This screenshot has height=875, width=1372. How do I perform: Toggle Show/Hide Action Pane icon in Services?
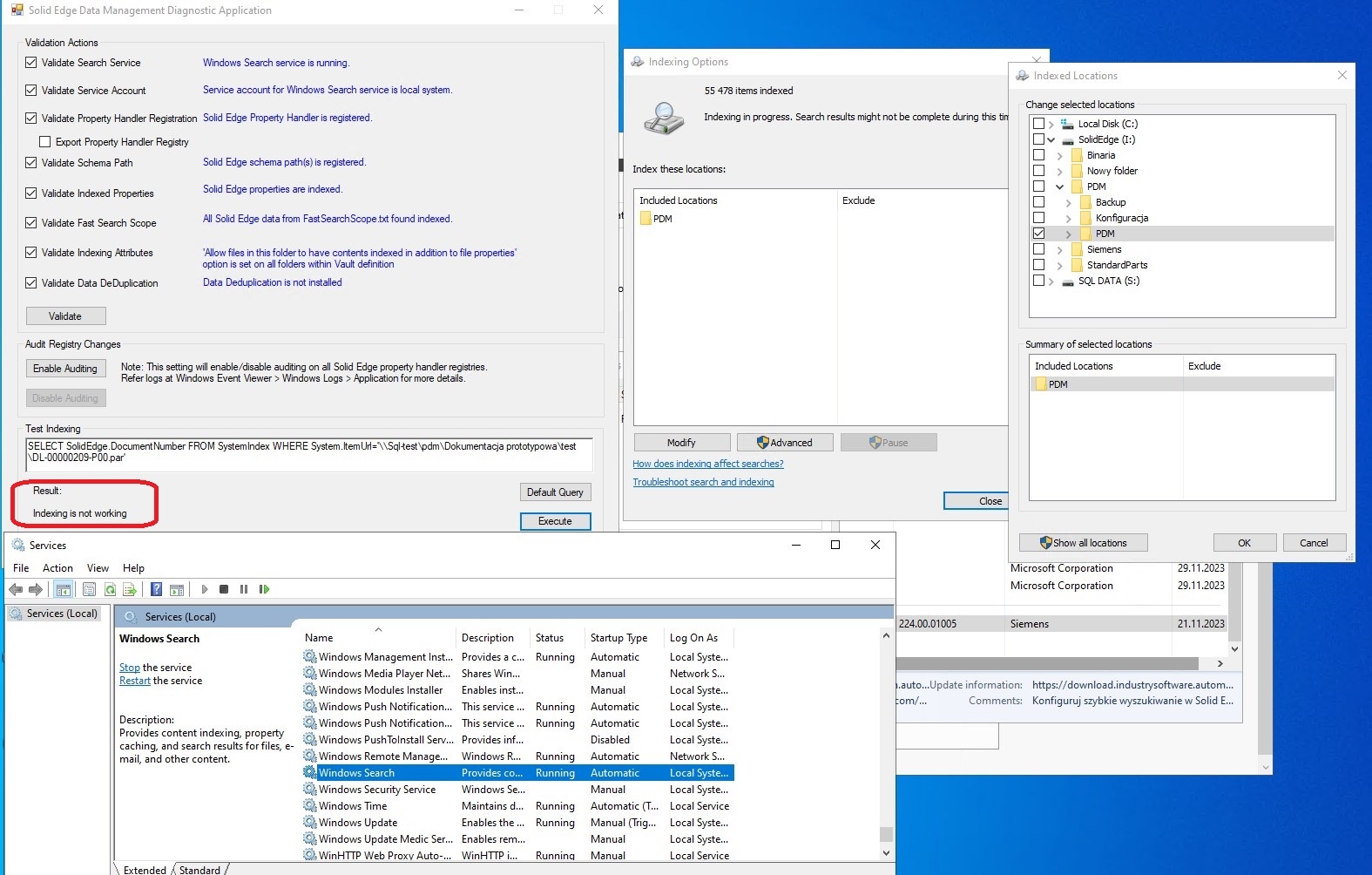tap(177, 590)
